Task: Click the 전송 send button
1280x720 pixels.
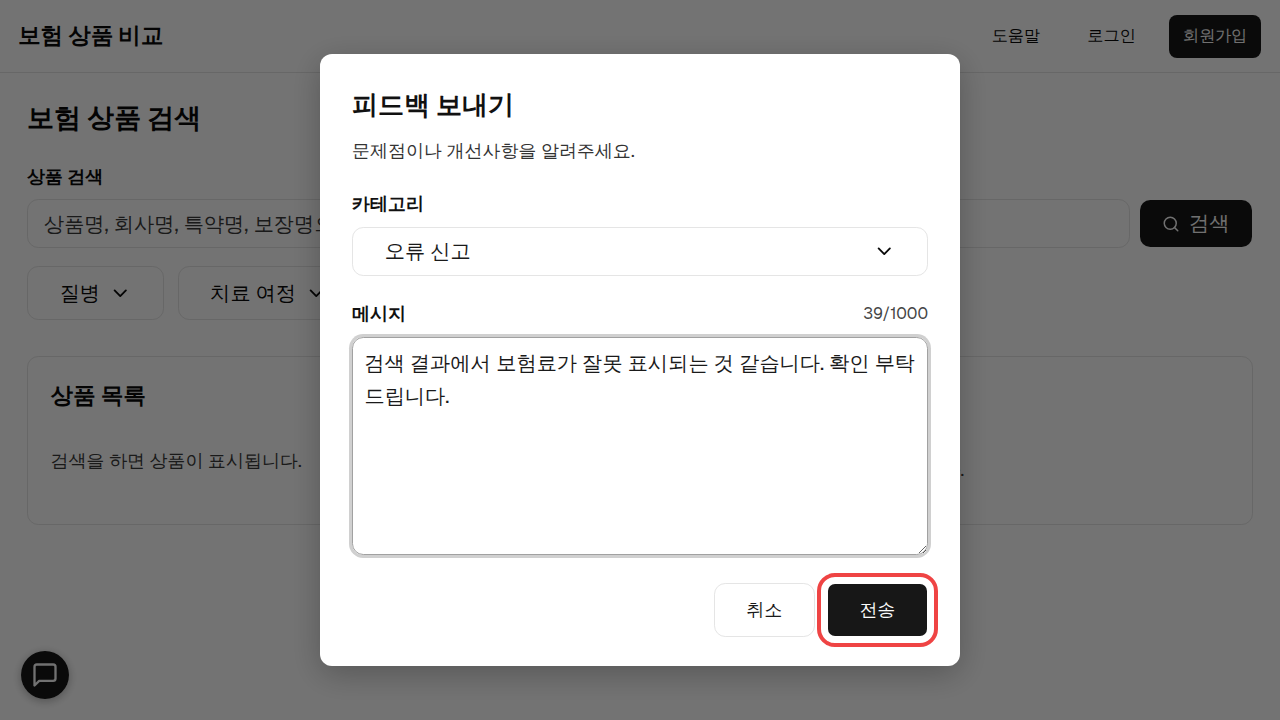Action: [x=877, y=610]
